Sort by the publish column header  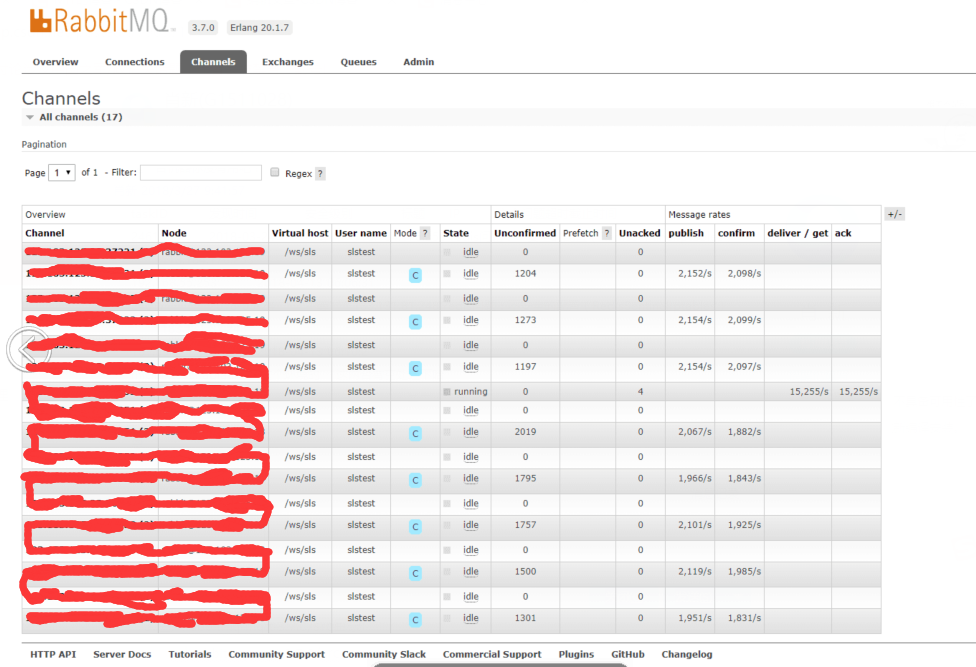click(686, 233)
